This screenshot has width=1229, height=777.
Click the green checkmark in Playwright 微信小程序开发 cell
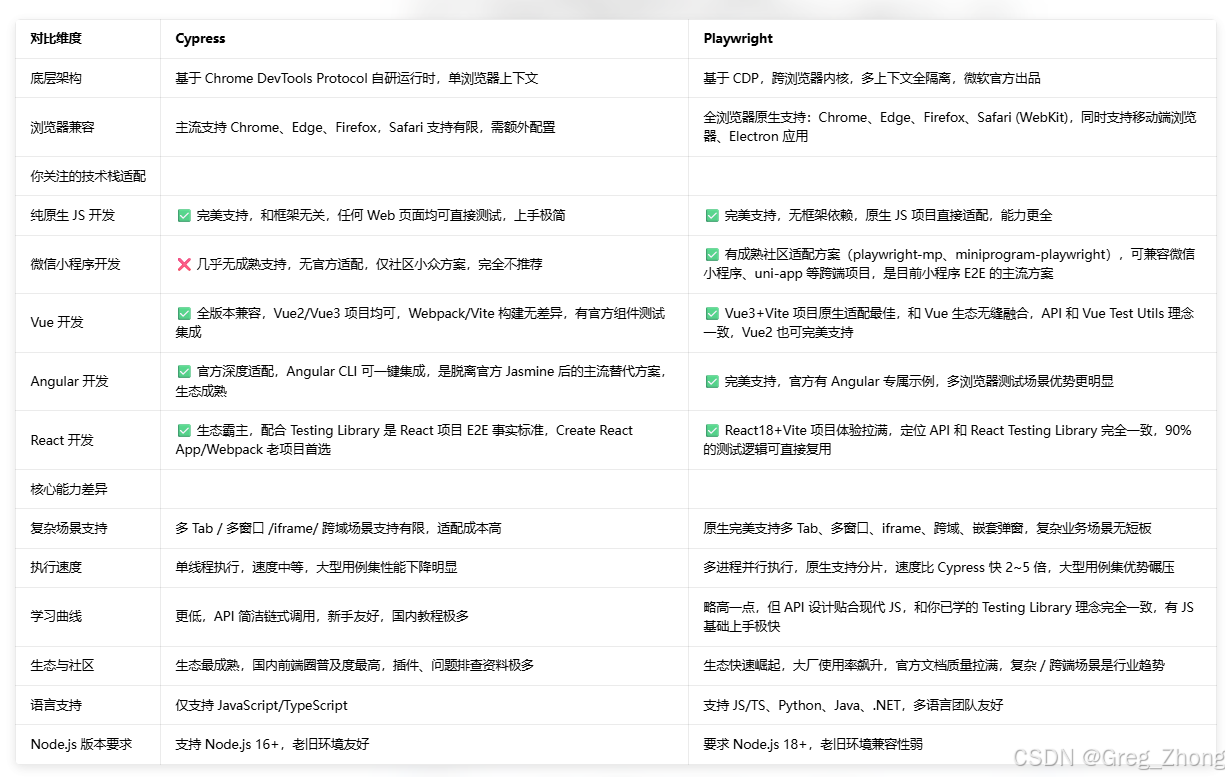(712, 254)
